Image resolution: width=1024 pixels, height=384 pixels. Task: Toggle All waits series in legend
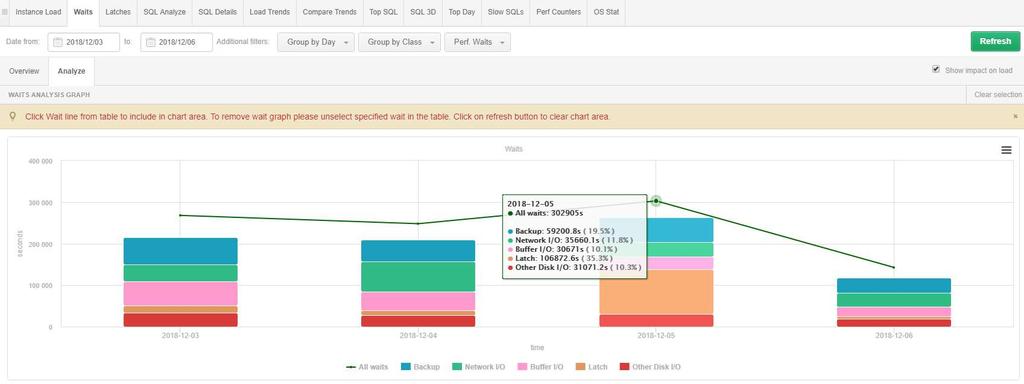[x=366, y=367]
